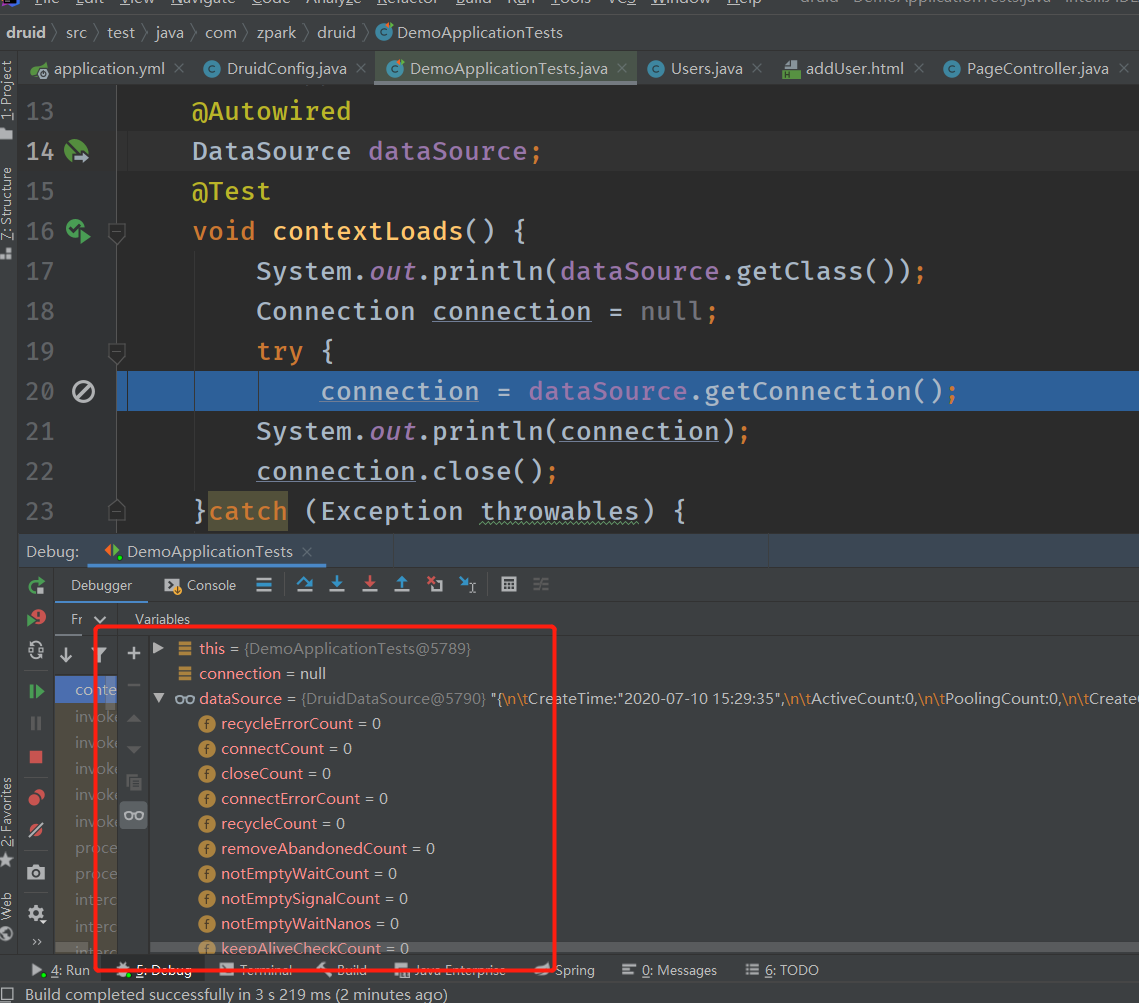Expand the 'this' variable node

pyautogui.click(x=158, y=648)
